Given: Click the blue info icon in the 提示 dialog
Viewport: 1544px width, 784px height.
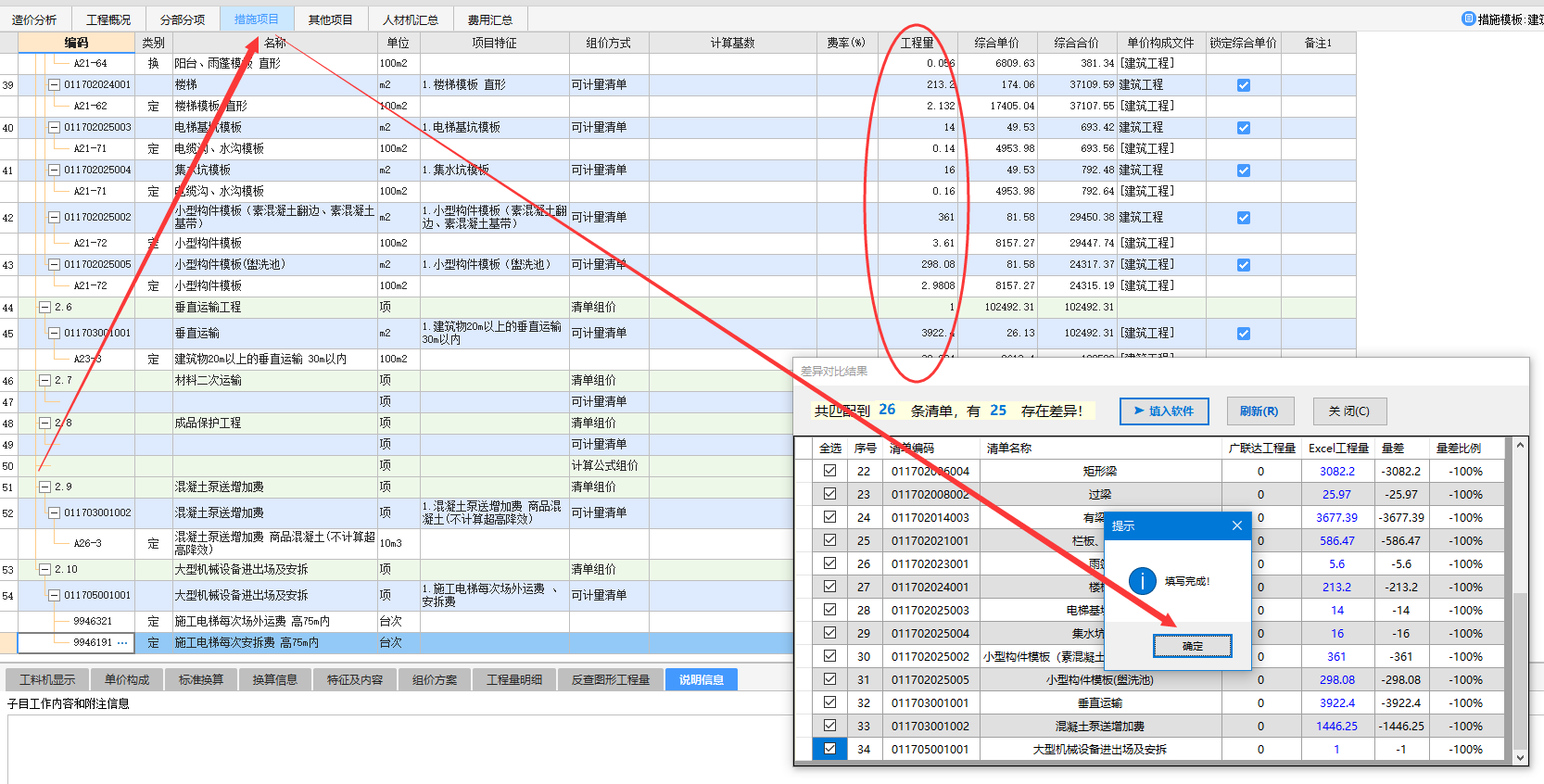Looking at the screenshot, I should tap(1142, 581).
